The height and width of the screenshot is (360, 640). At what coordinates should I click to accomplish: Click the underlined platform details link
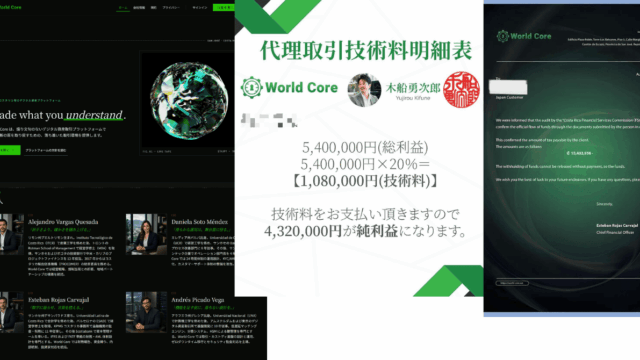pyautogui.click(x=46, y=151)
